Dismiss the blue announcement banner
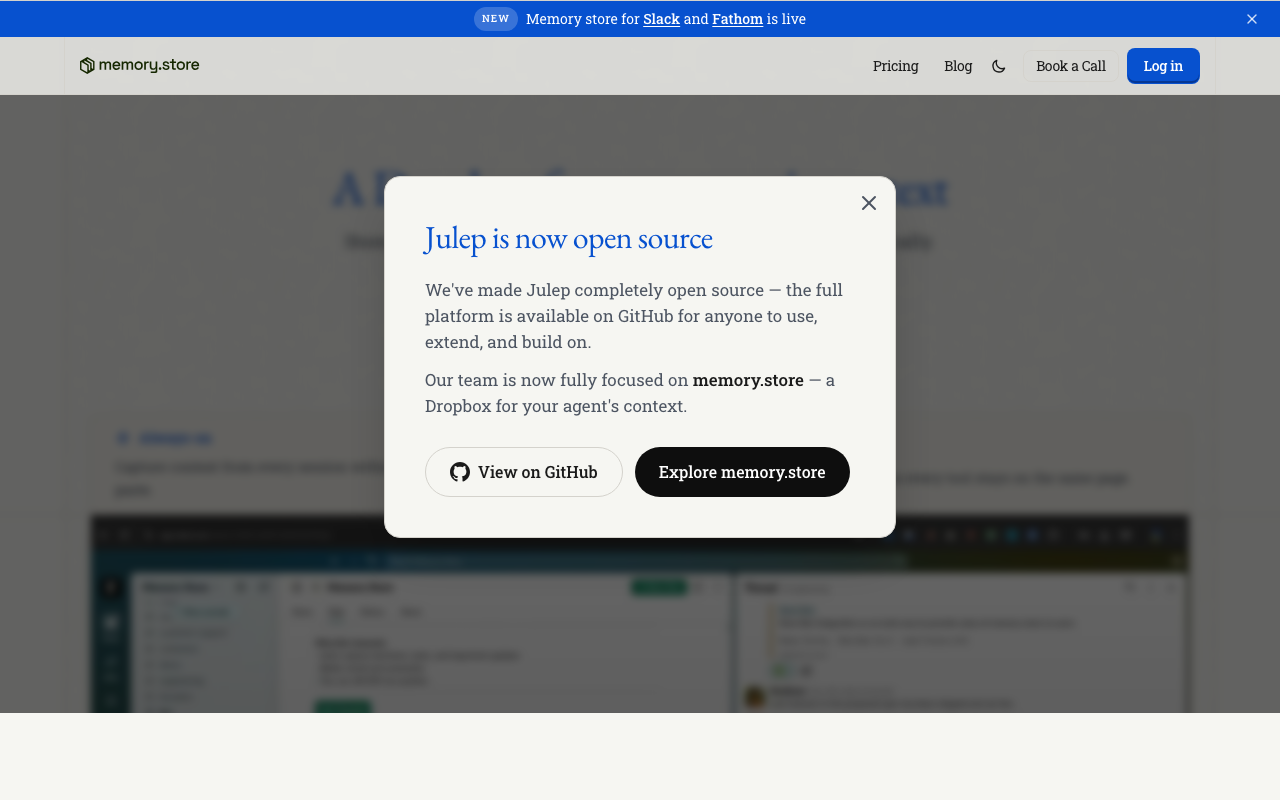 (1251, 18)
